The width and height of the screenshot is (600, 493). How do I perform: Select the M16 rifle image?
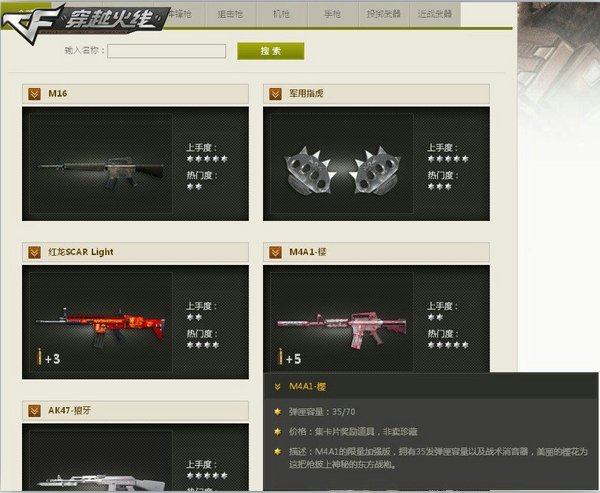pyautogui.click(x=101, y=171)
